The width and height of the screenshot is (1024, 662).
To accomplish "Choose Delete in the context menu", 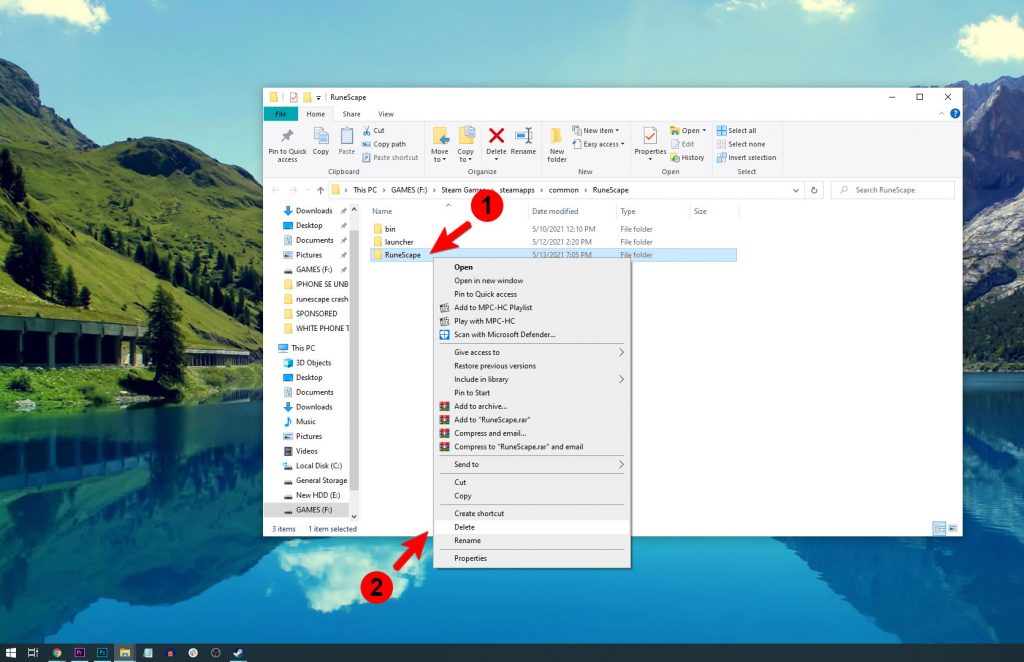I will coord(532,527).
